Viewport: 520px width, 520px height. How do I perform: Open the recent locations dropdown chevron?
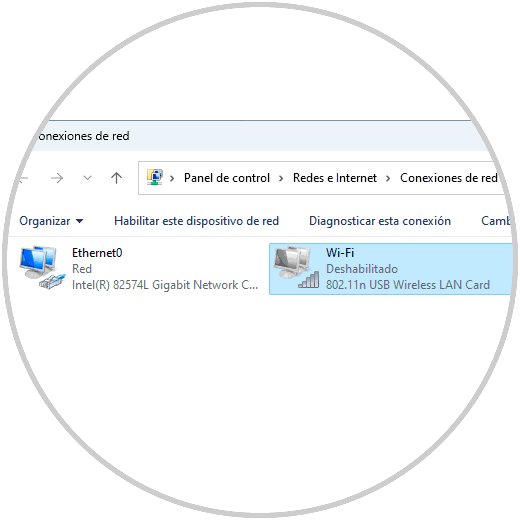[x=87, y=178]
